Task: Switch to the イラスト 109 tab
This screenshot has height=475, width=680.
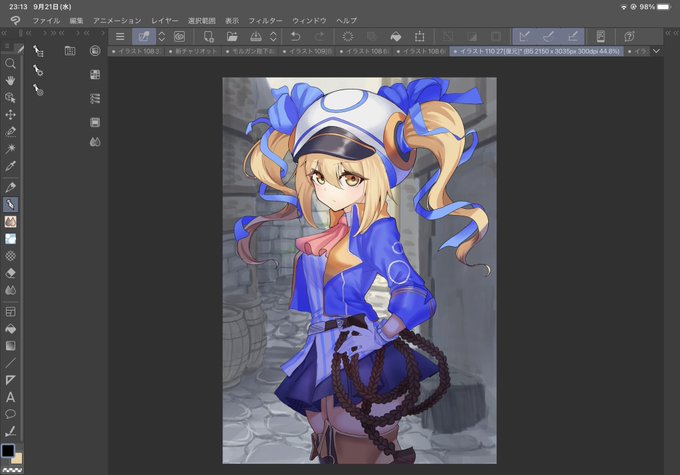Action: [x=307, y=51]
